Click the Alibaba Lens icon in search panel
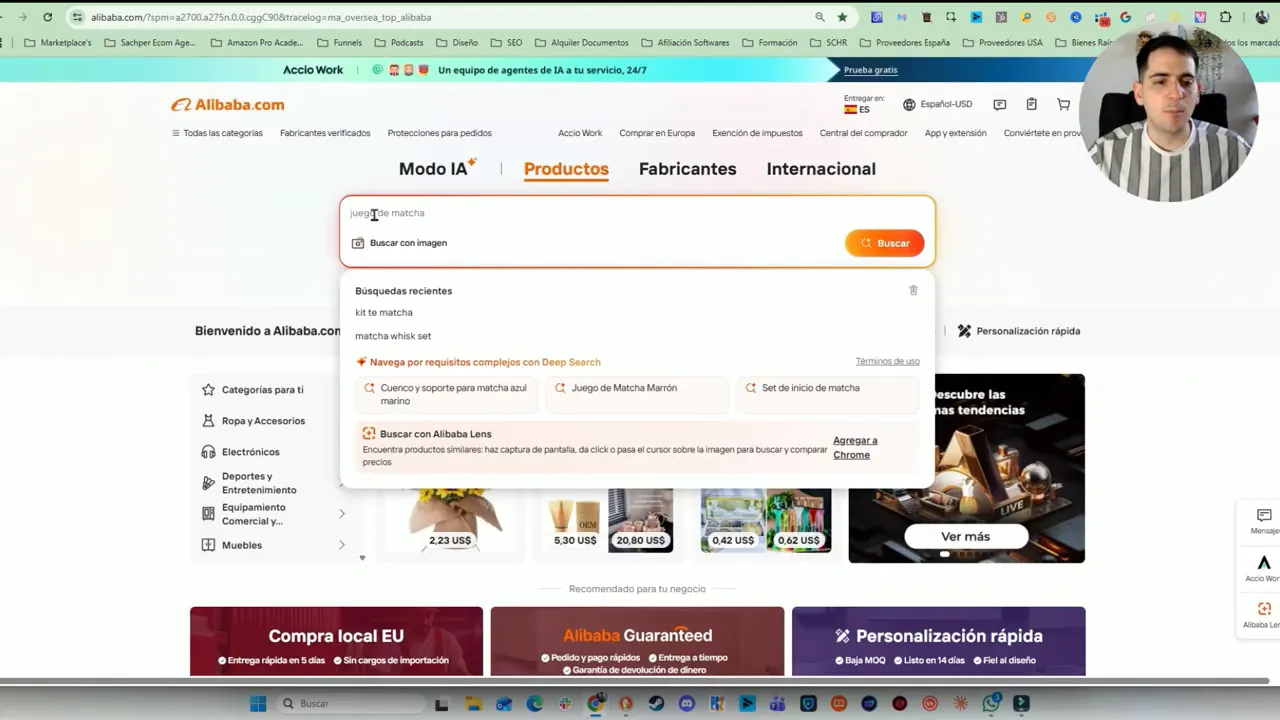1280x720 pixels. [x=369, y=434]
